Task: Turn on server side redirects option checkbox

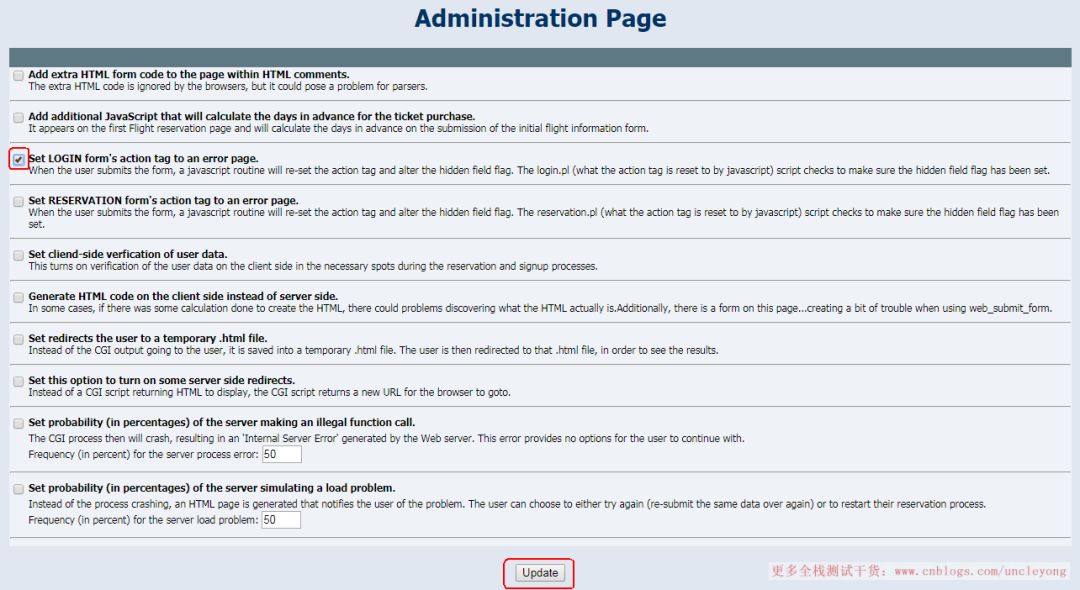Action: (x=19, y=381)
